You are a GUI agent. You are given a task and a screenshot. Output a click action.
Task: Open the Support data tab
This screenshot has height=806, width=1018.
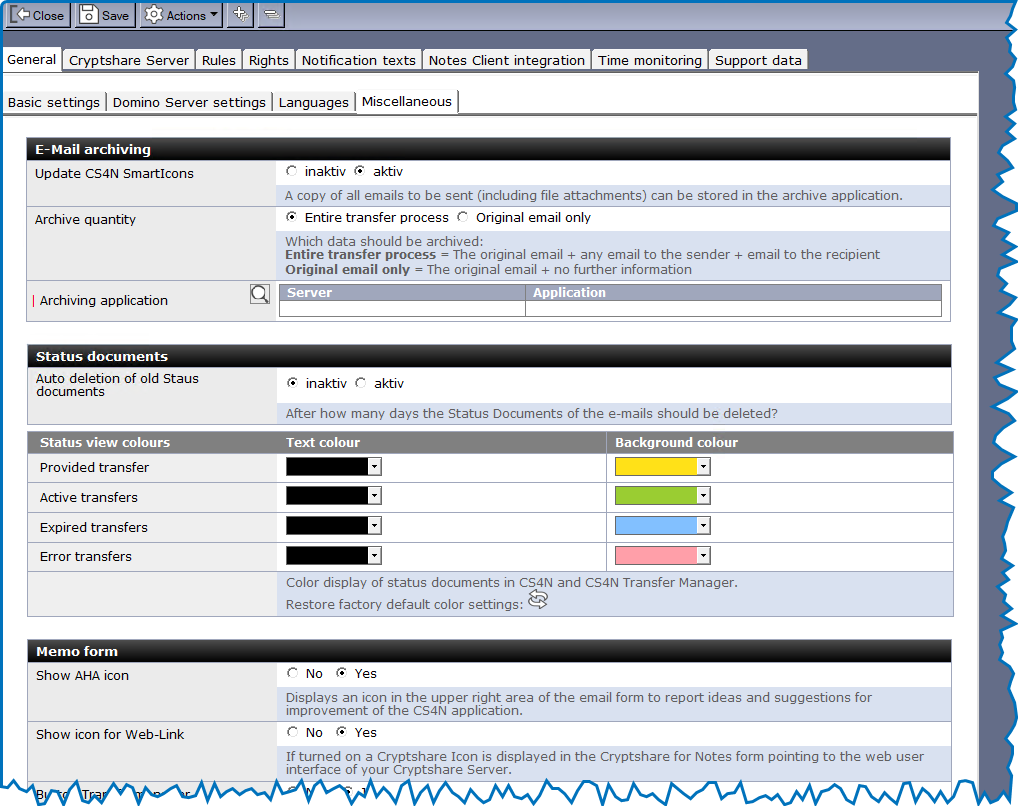tap(758, 60)
